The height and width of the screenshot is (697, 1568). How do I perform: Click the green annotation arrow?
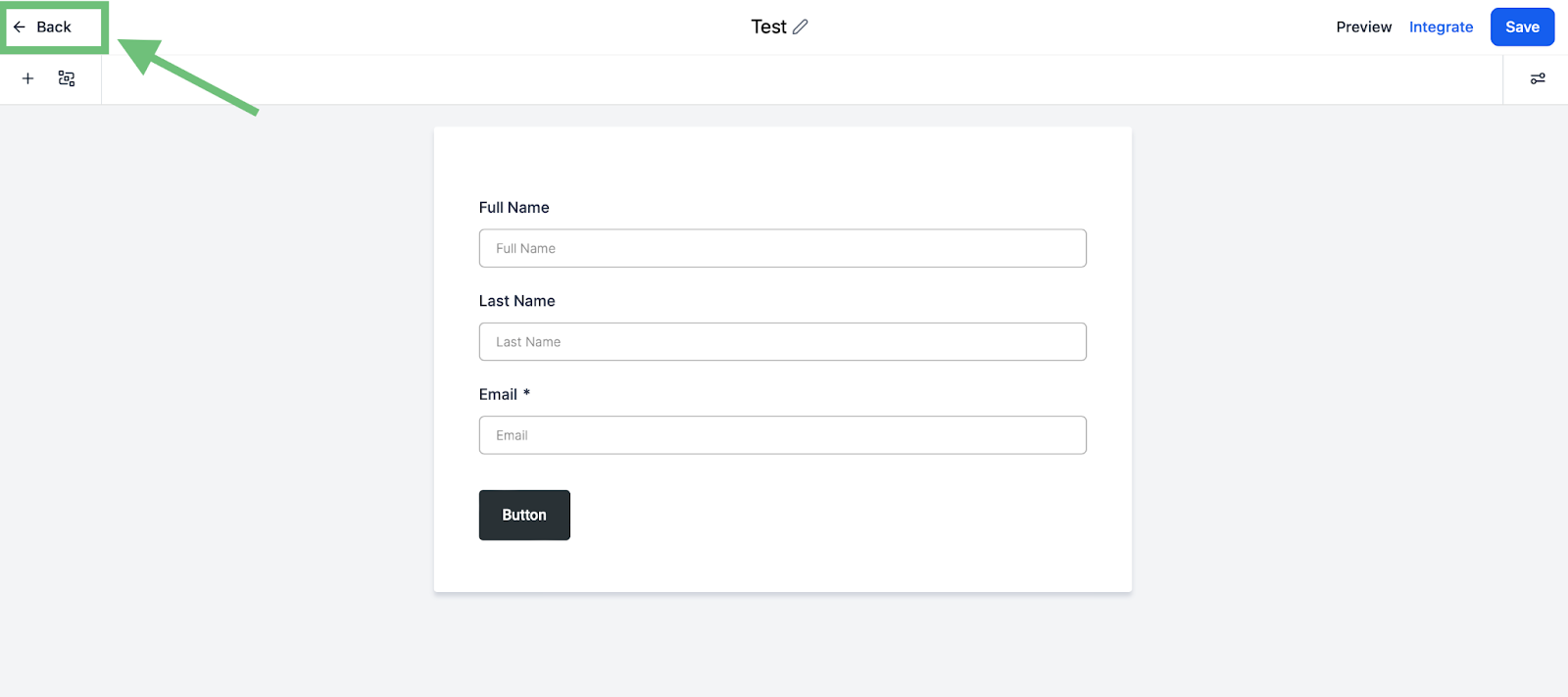click(188, 76)
